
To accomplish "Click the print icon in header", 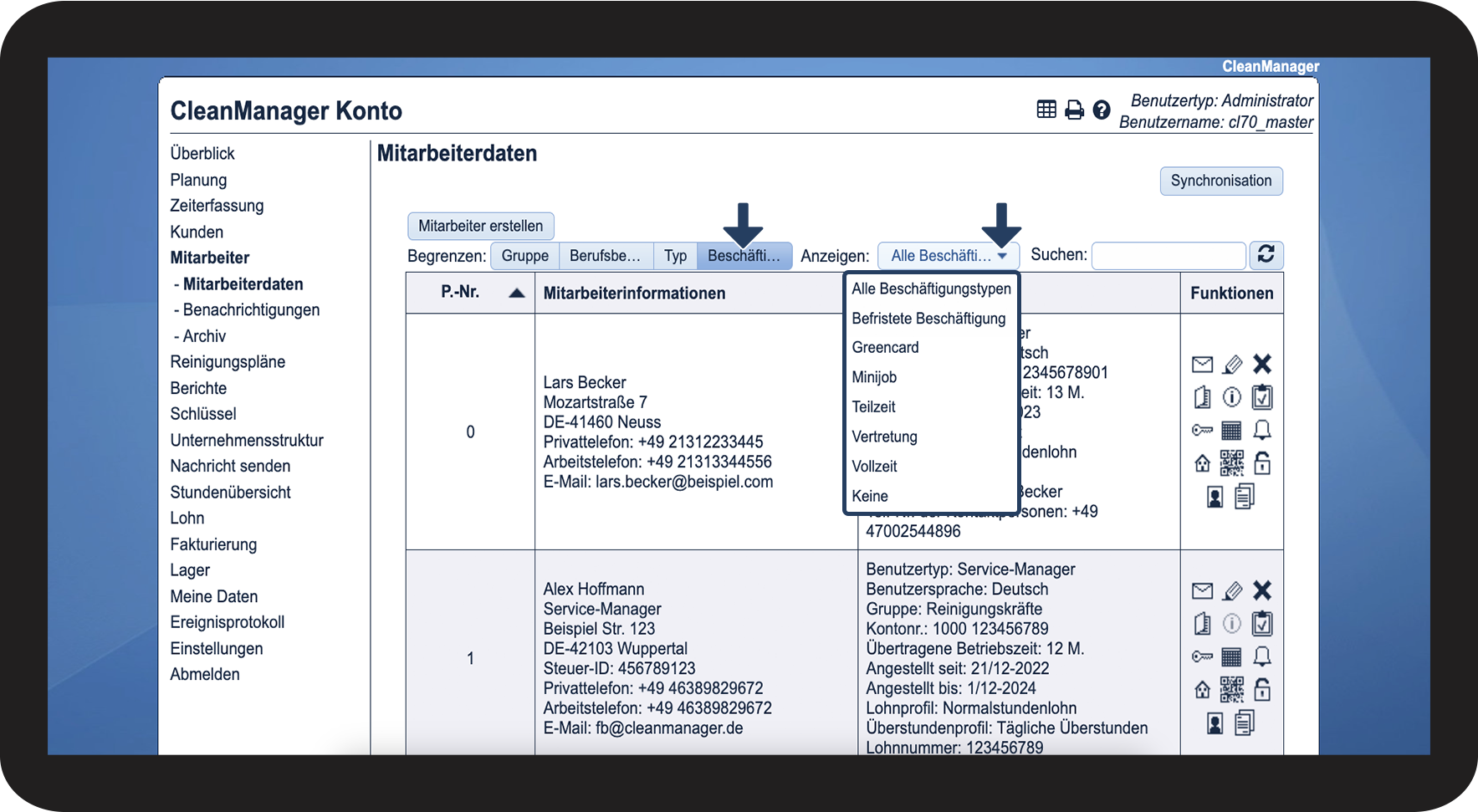I will click(1074, 110).
